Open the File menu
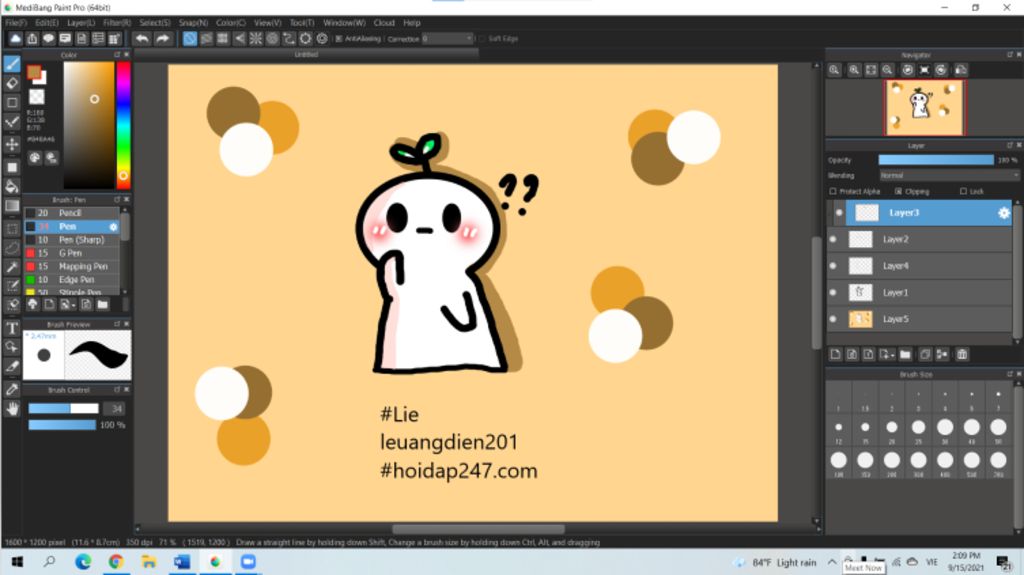Viewport: 1024px width, 575px height. (x=16, y=23)
